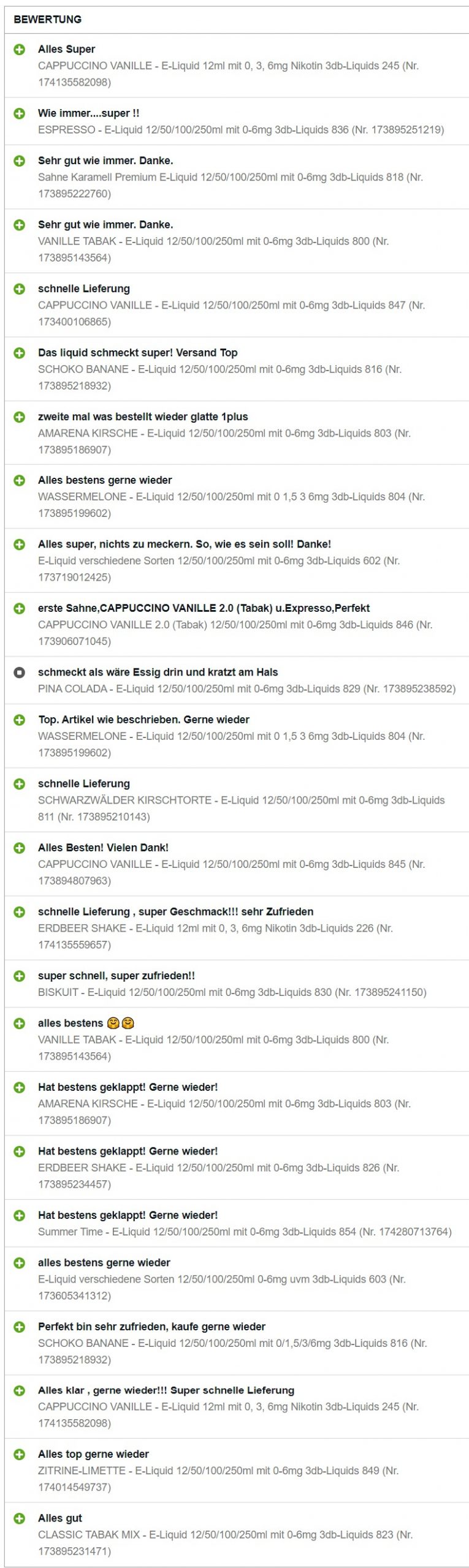Screen dimensions: 469x1568
Task: Open the CLASSIC TABAK MIX 823 listing
Action: (x=225, y=1542)
